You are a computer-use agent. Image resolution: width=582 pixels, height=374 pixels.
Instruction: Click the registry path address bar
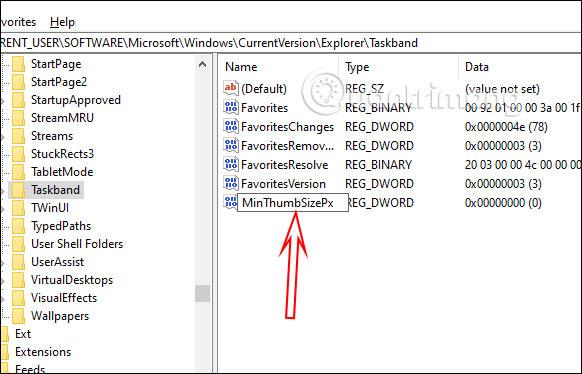pyautogui.click(x=291, y=43)
